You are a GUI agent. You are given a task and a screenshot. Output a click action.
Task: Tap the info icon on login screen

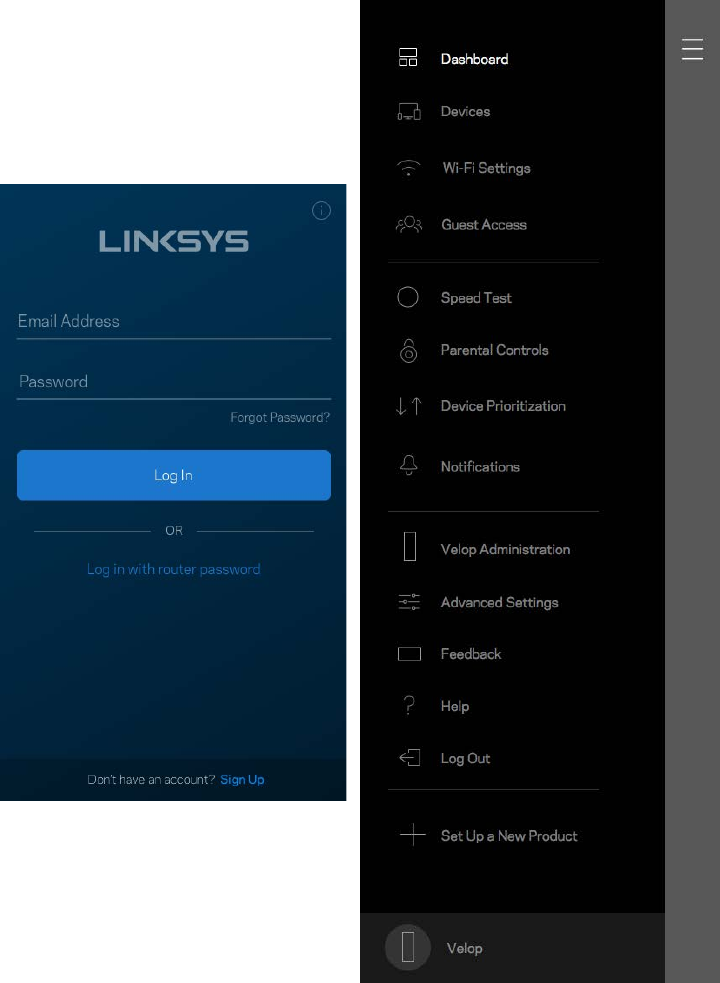coord(321,211)
